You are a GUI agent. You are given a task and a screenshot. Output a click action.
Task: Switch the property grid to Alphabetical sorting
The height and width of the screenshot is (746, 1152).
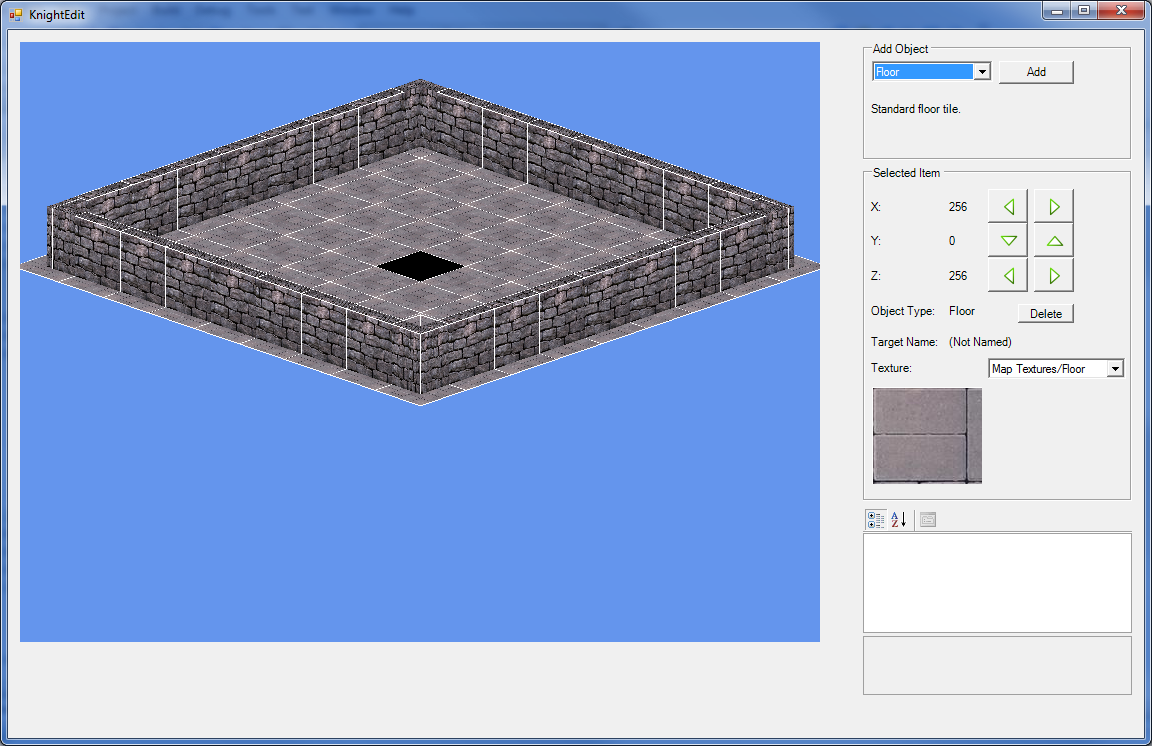[x=896, y=519]
